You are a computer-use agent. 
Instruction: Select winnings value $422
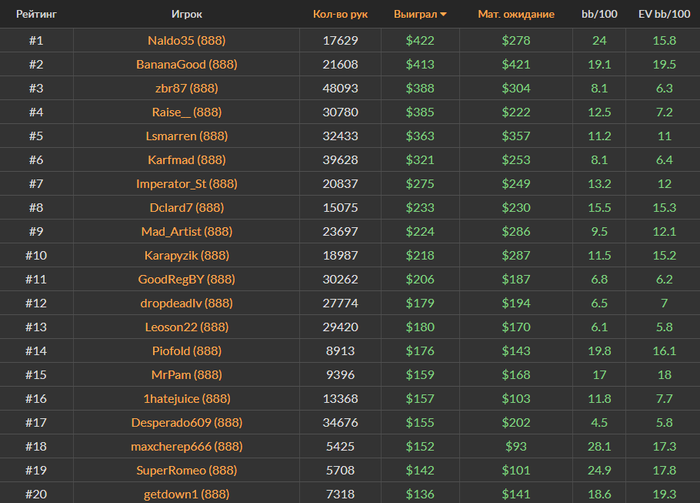[x=420, y=41]
